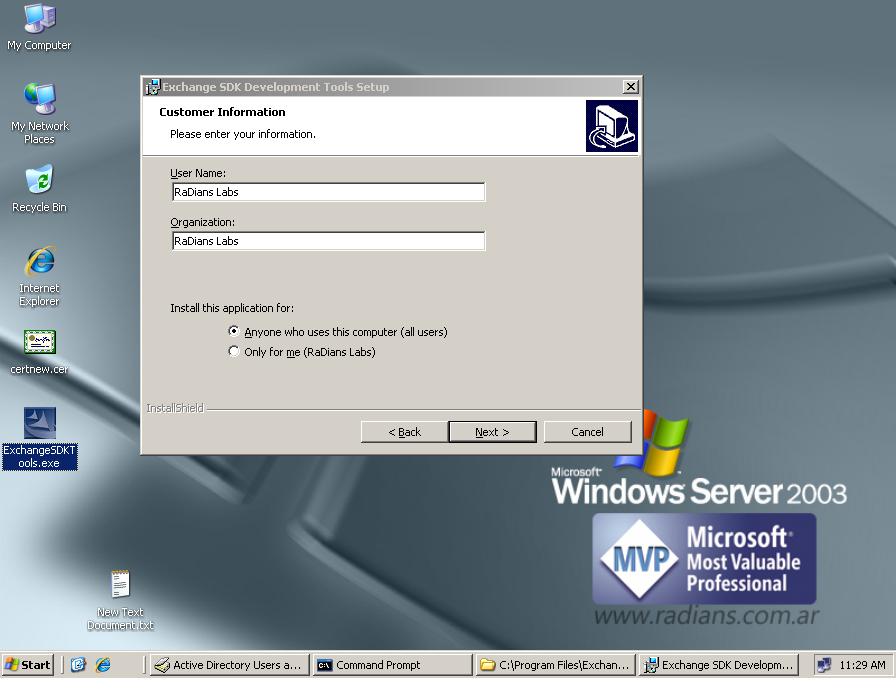Go back using the Back button
Screen dimensions: 896x678
click(404, 432)
